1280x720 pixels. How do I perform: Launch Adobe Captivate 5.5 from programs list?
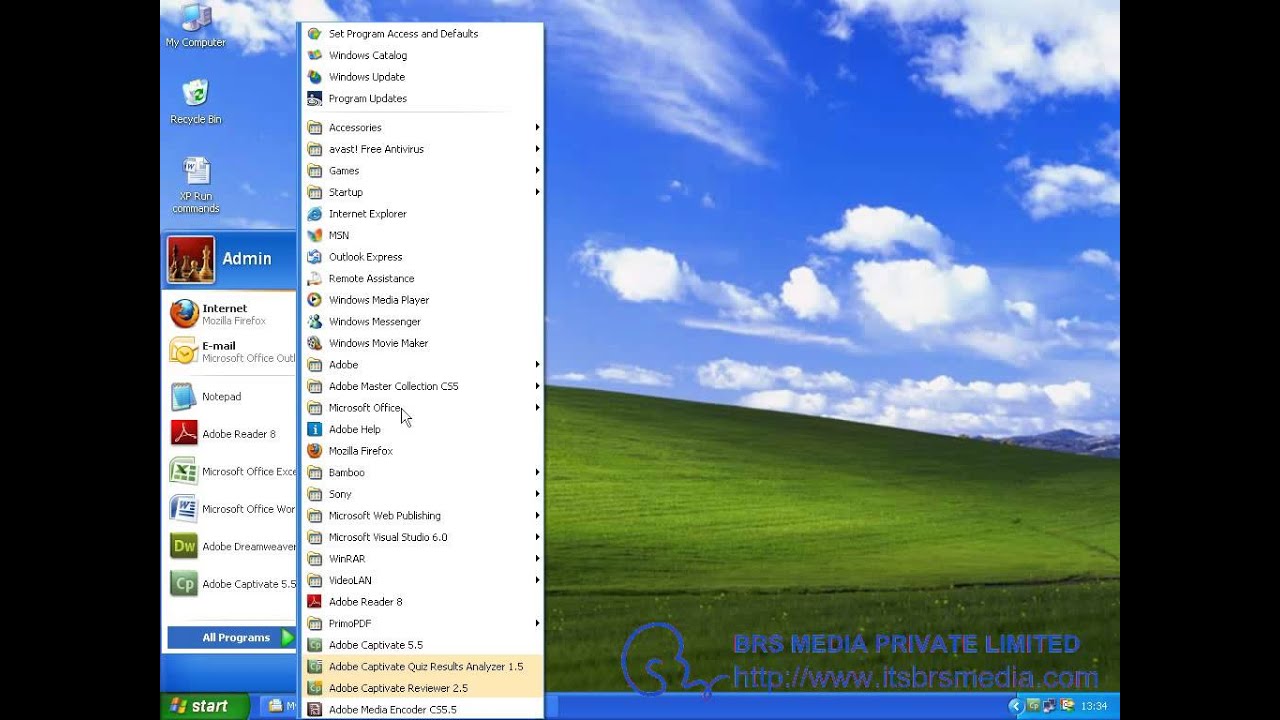(422, 645)
